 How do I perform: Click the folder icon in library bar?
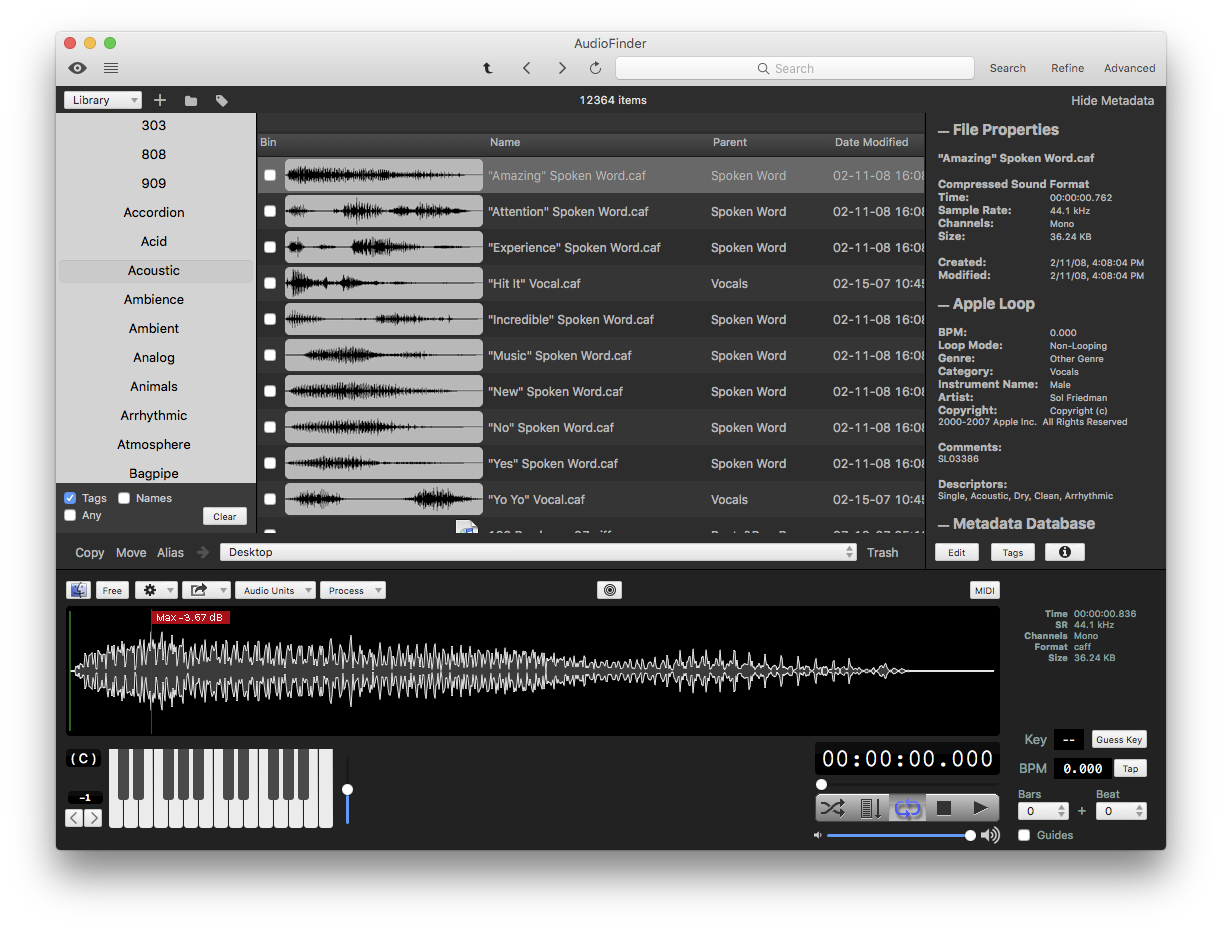coord(191,100)
